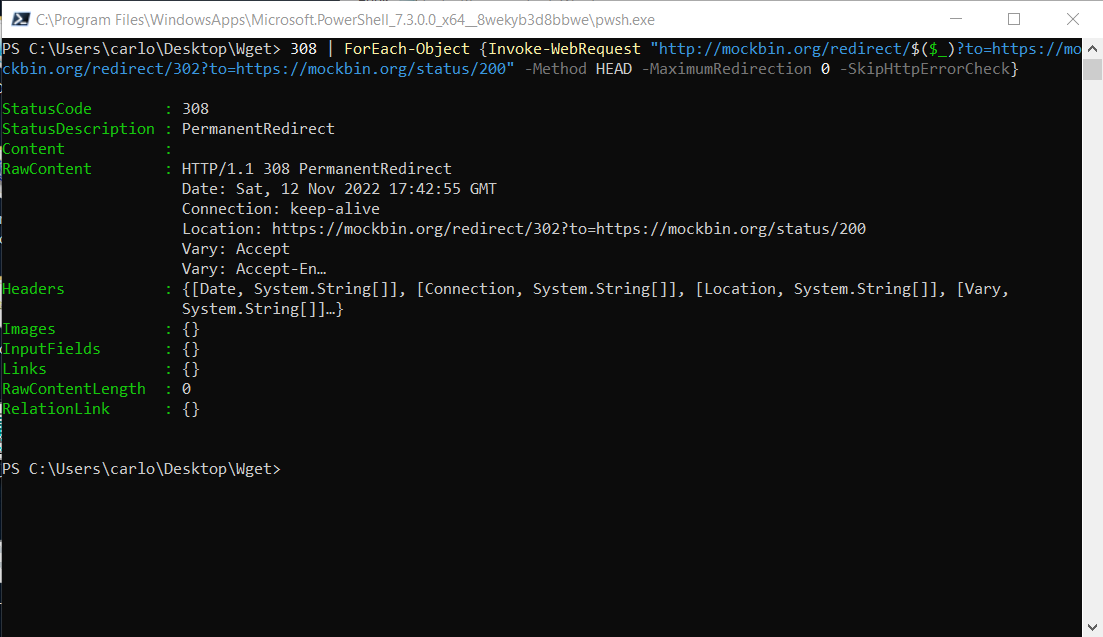Click the Connection: keep-alive line
1103x637 pixels.
[x=281, y=209]
